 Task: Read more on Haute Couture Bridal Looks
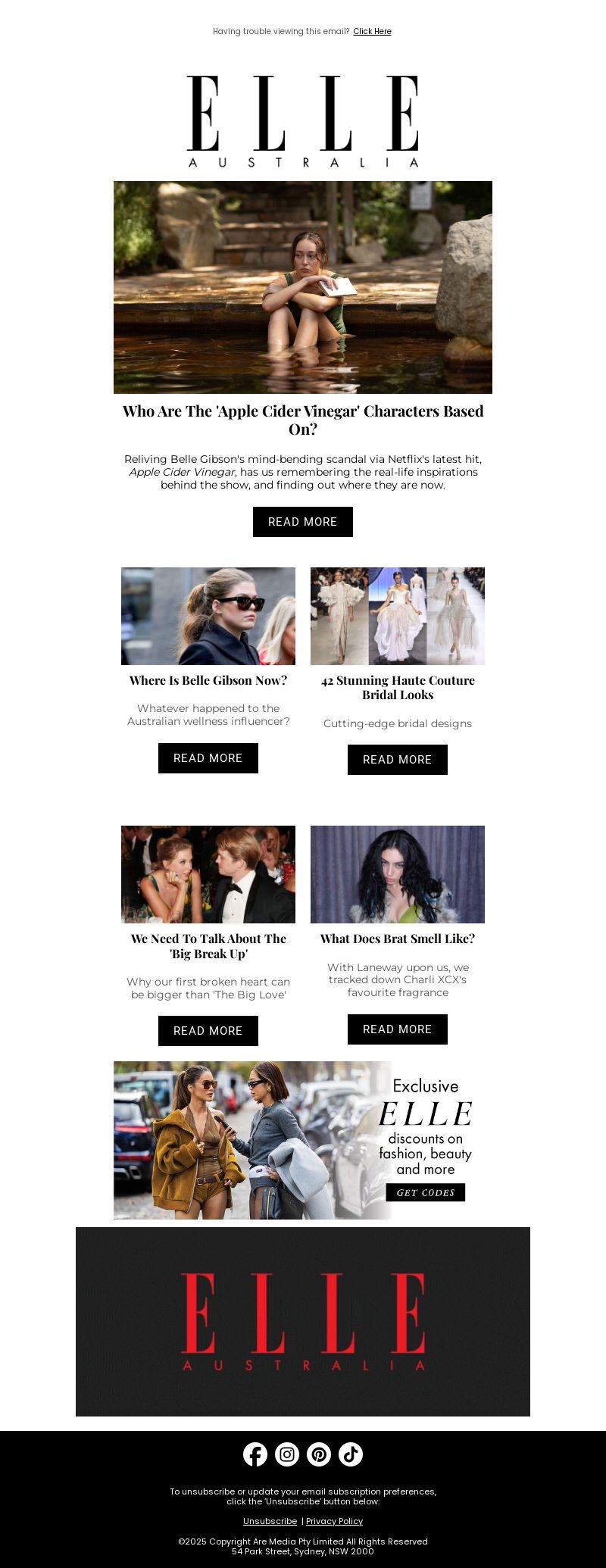click(398, 760)
